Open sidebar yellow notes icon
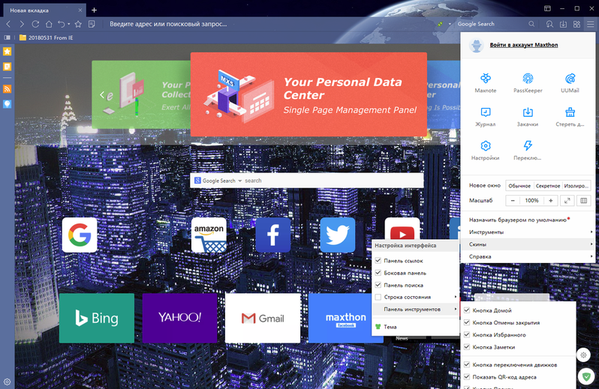Image resolution: width=599 pixels, height=389 pixels. click(7, 66)
